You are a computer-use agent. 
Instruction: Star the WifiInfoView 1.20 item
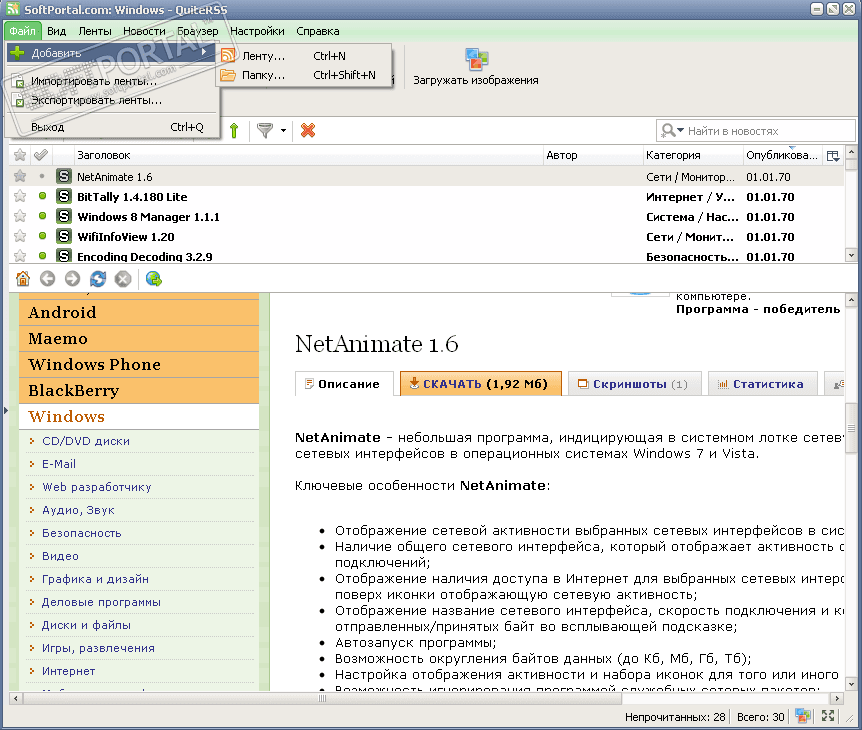tap(20, 236)
